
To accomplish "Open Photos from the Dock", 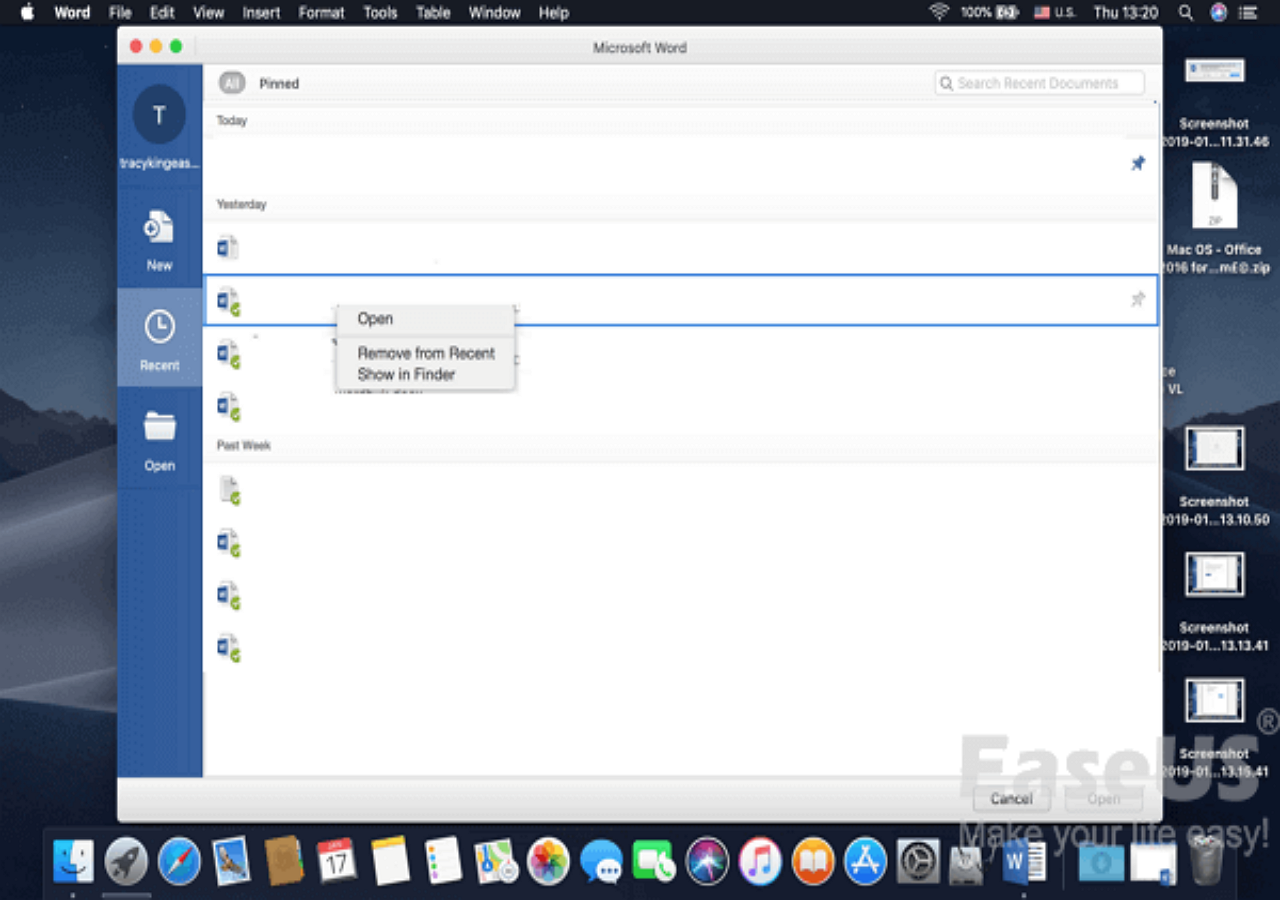I will point(549,861).
